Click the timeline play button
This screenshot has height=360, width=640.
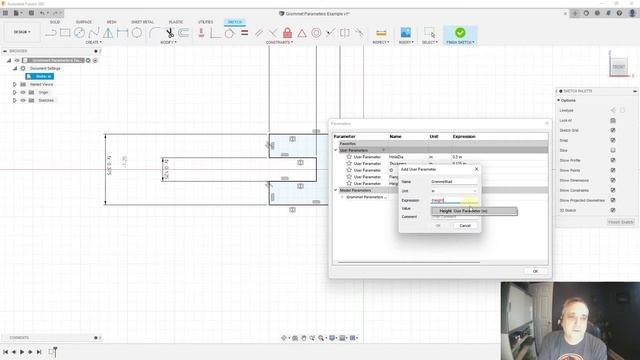click(x=22, y=352)
